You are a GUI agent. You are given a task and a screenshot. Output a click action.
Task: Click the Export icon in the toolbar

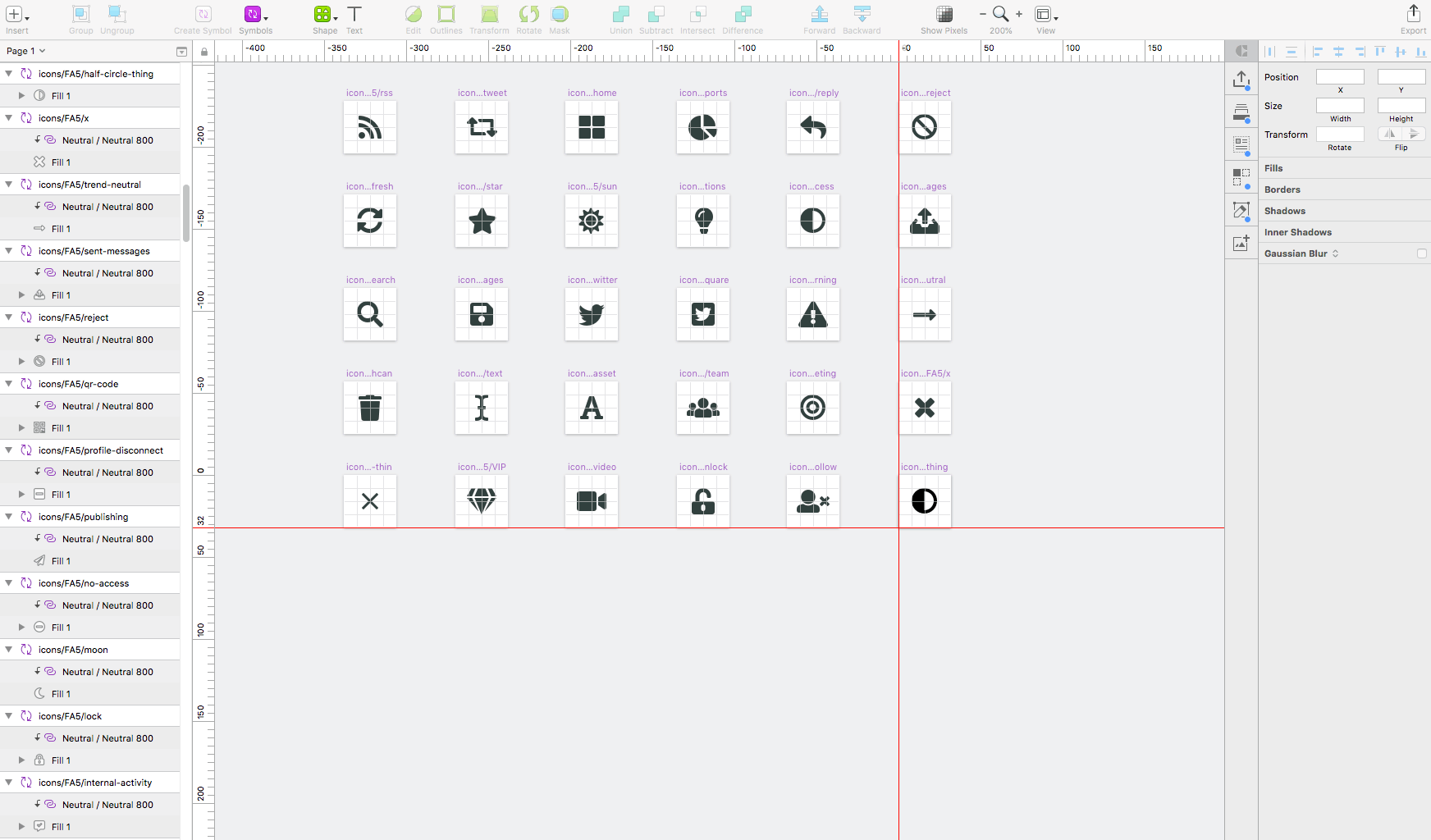pyautogui.click(x=1413, y=15)
